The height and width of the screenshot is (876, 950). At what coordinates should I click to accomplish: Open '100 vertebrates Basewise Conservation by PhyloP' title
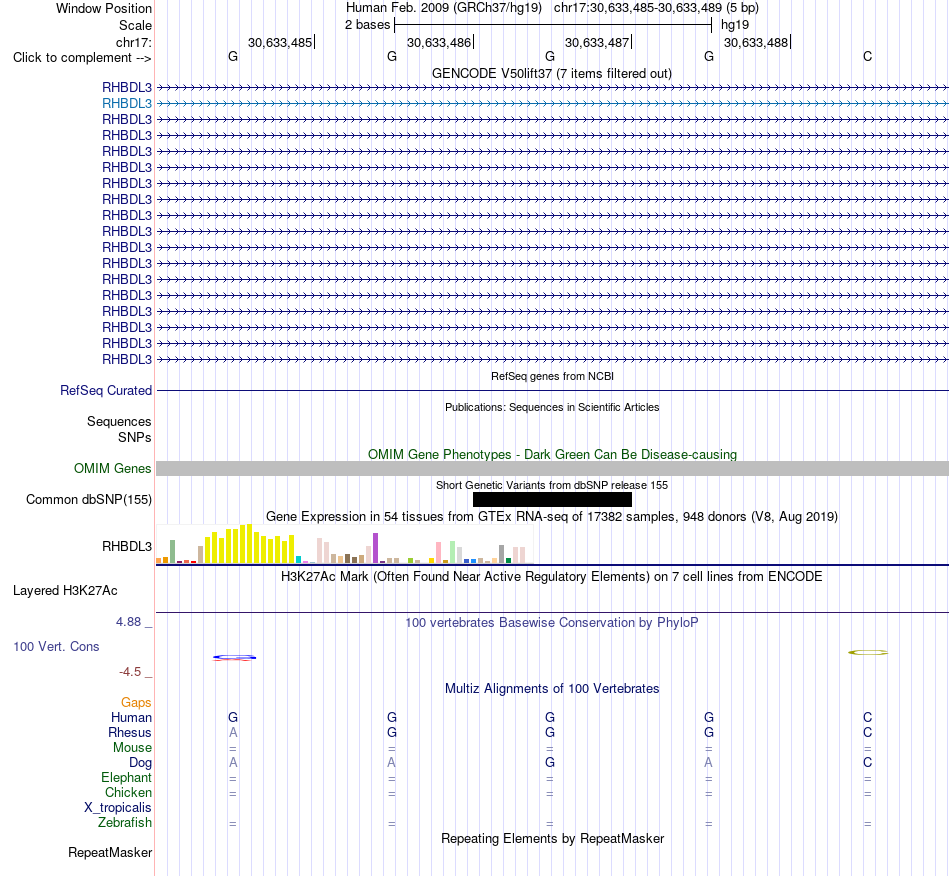pyautogui.click(x=552, y=623)
